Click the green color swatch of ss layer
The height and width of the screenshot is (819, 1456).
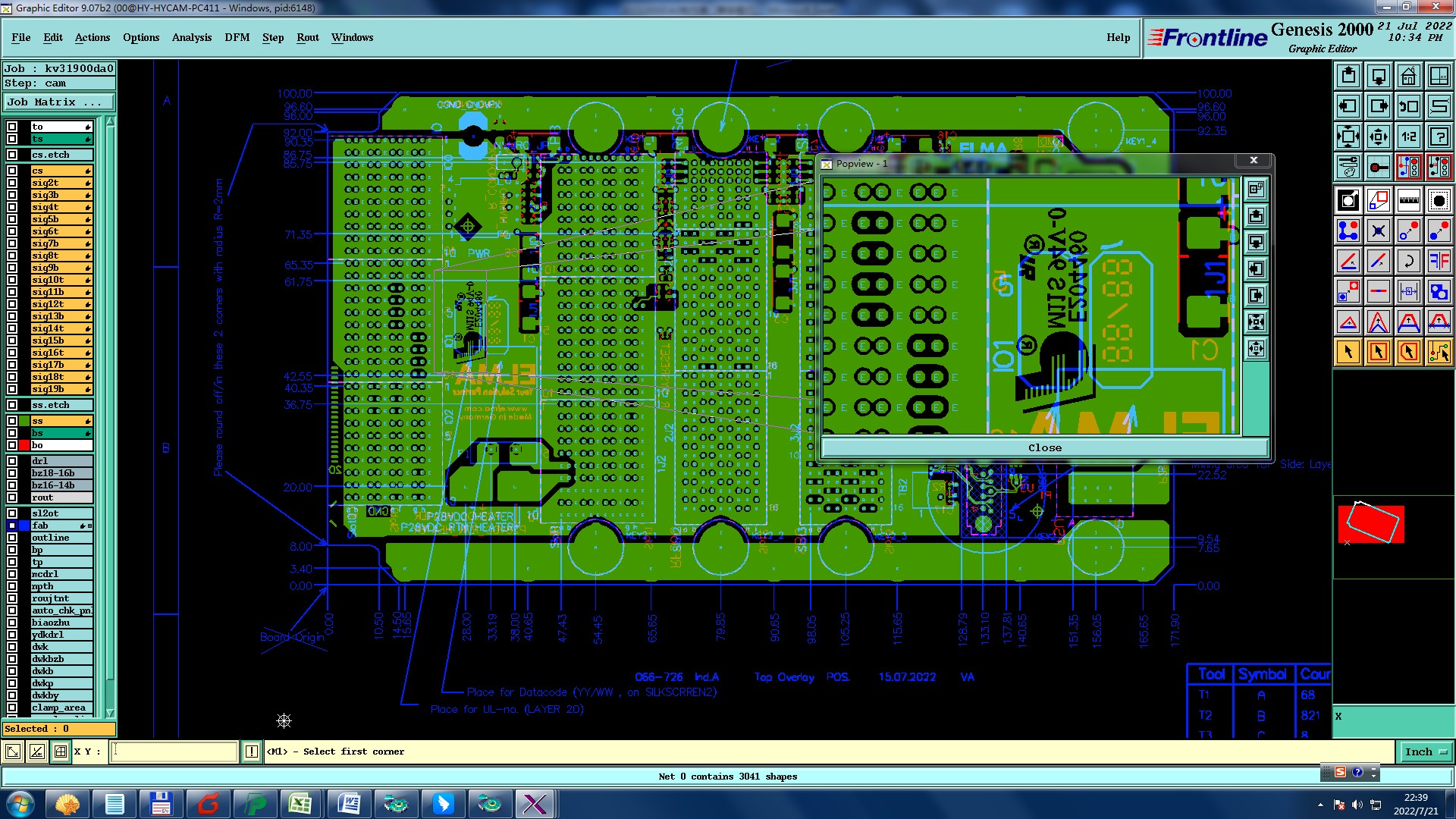(x=24, y=421)
